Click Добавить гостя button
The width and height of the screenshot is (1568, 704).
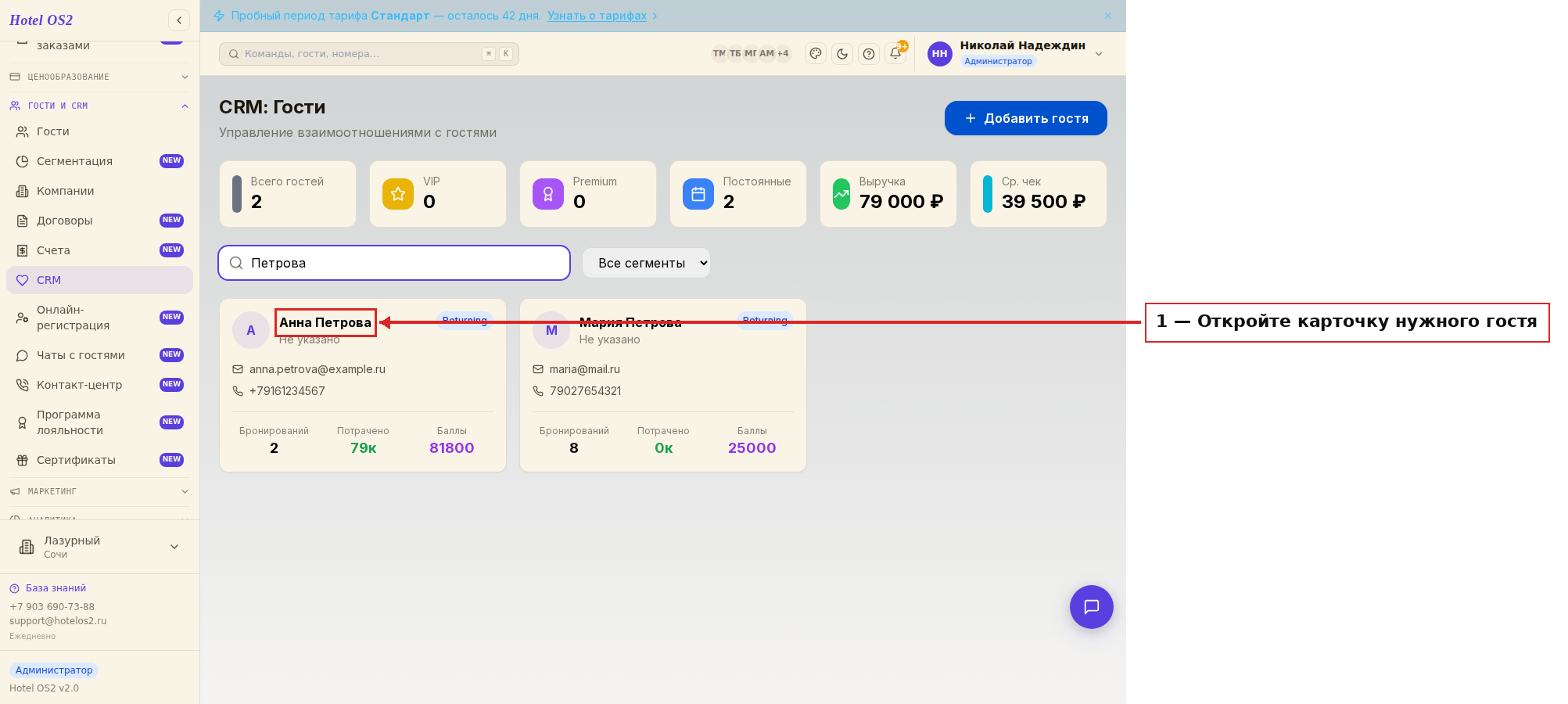pos(1025,118)
